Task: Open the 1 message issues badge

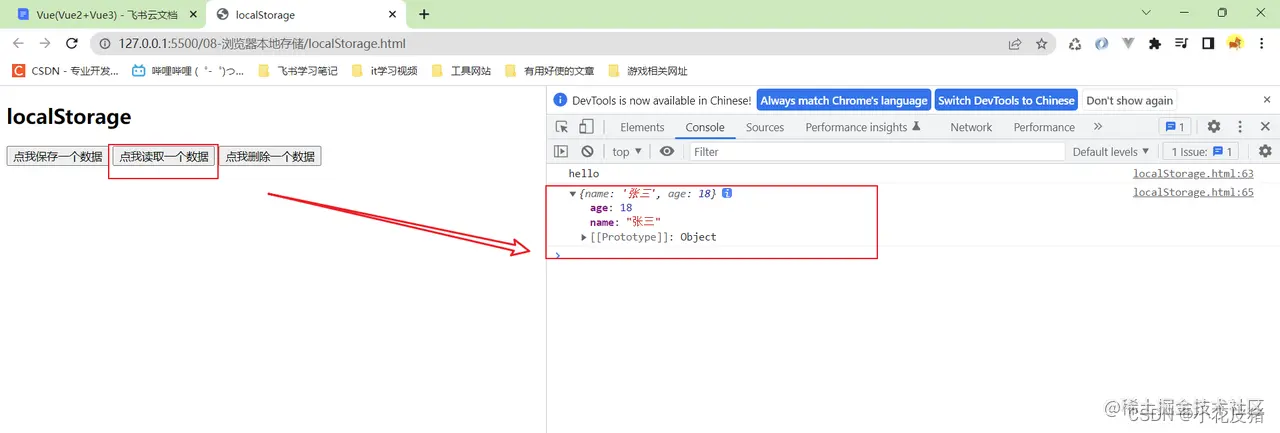Action: click(1173, 127)
